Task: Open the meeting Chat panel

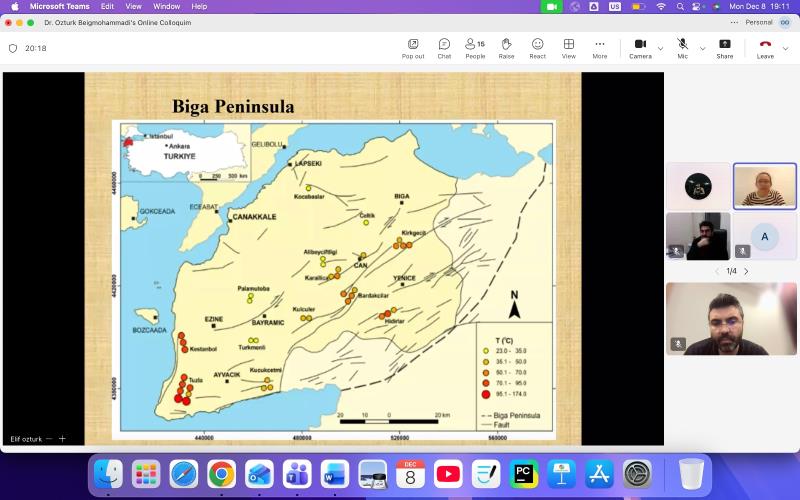Action: point(444,48)
